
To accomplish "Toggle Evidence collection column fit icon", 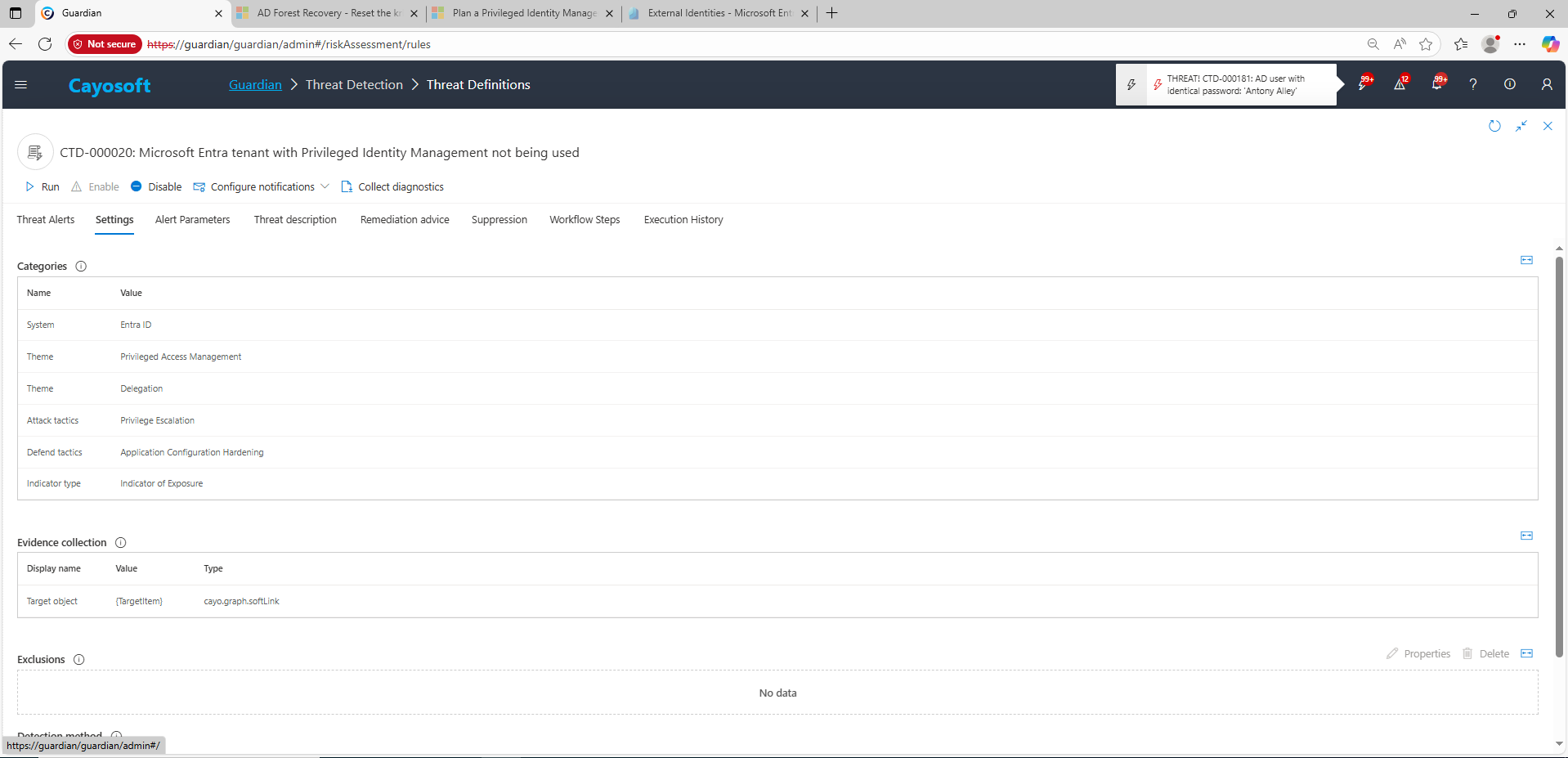I will [x=1526, y=536].
